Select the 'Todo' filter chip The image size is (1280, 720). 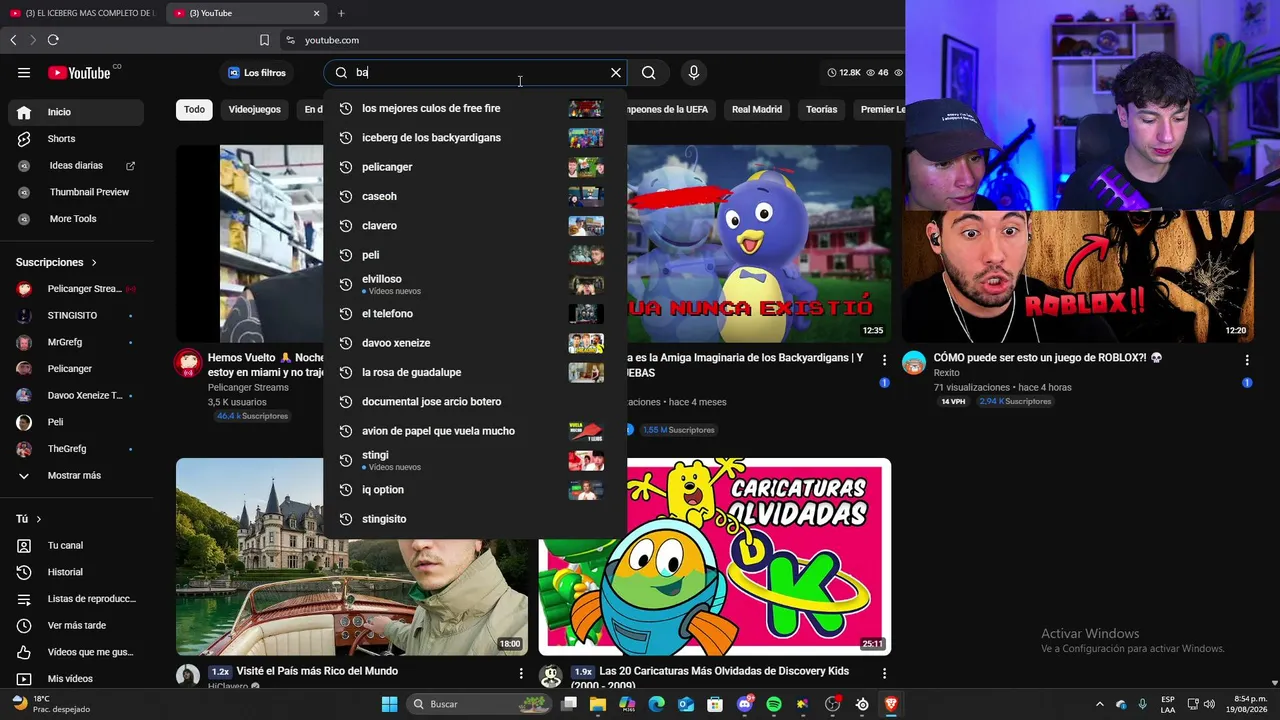click(x=194, y=110)
